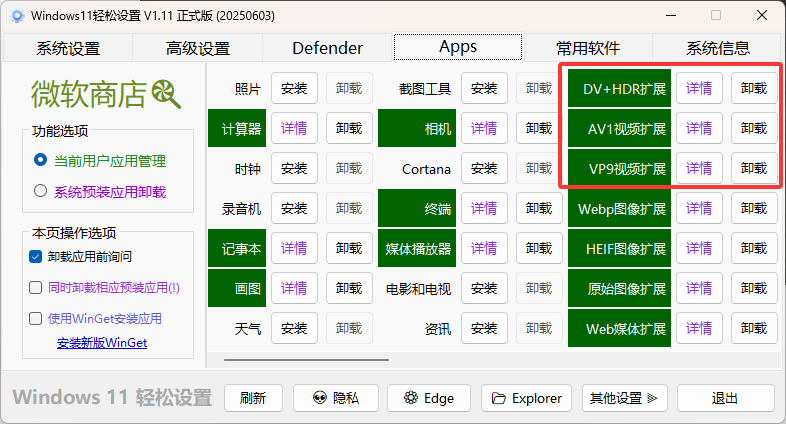Image resolution: width=786 pixels, height=424 pixels.
Task: Uninstall 终端 app
Action: click(539, 208)
